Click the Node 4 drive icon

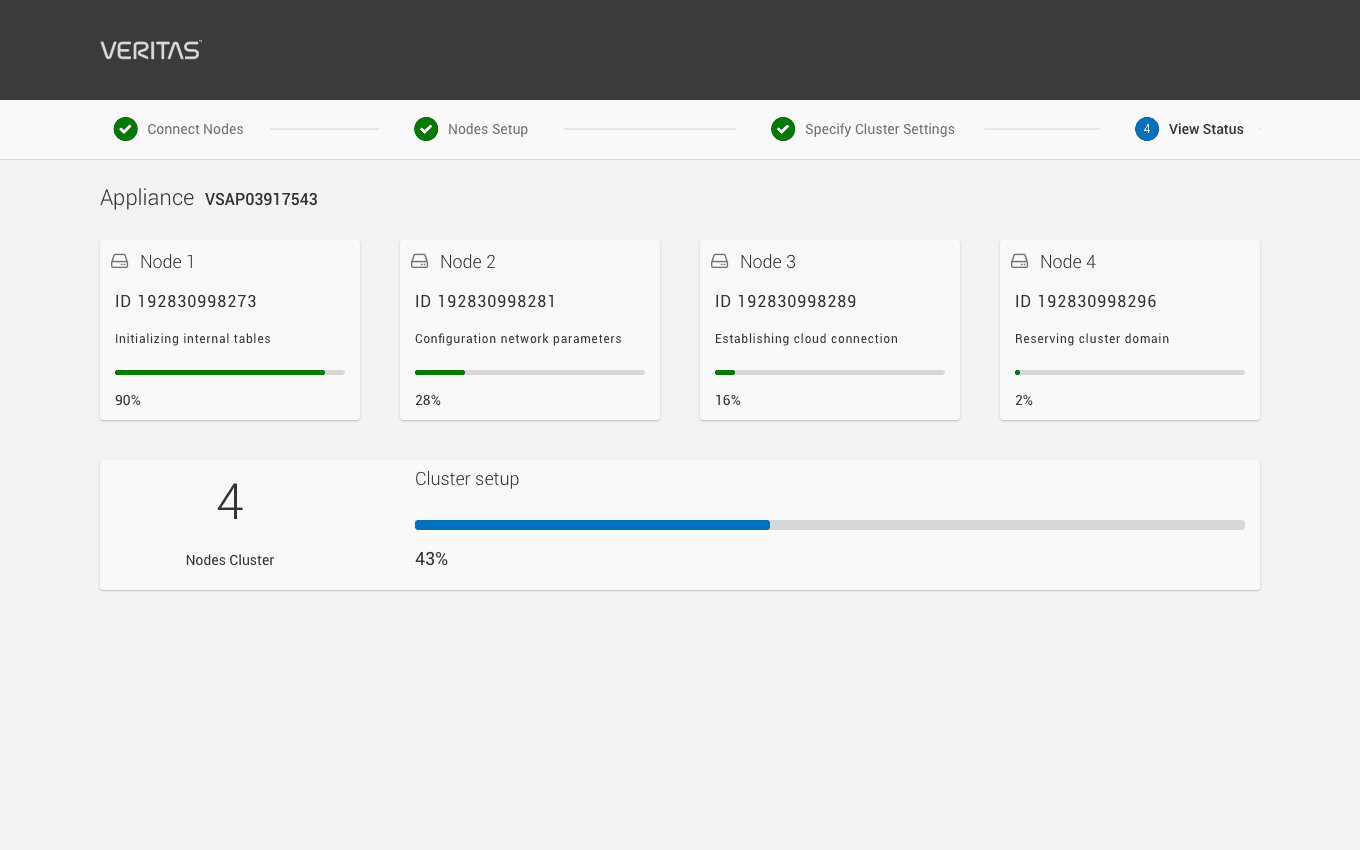click(1020, 261)
